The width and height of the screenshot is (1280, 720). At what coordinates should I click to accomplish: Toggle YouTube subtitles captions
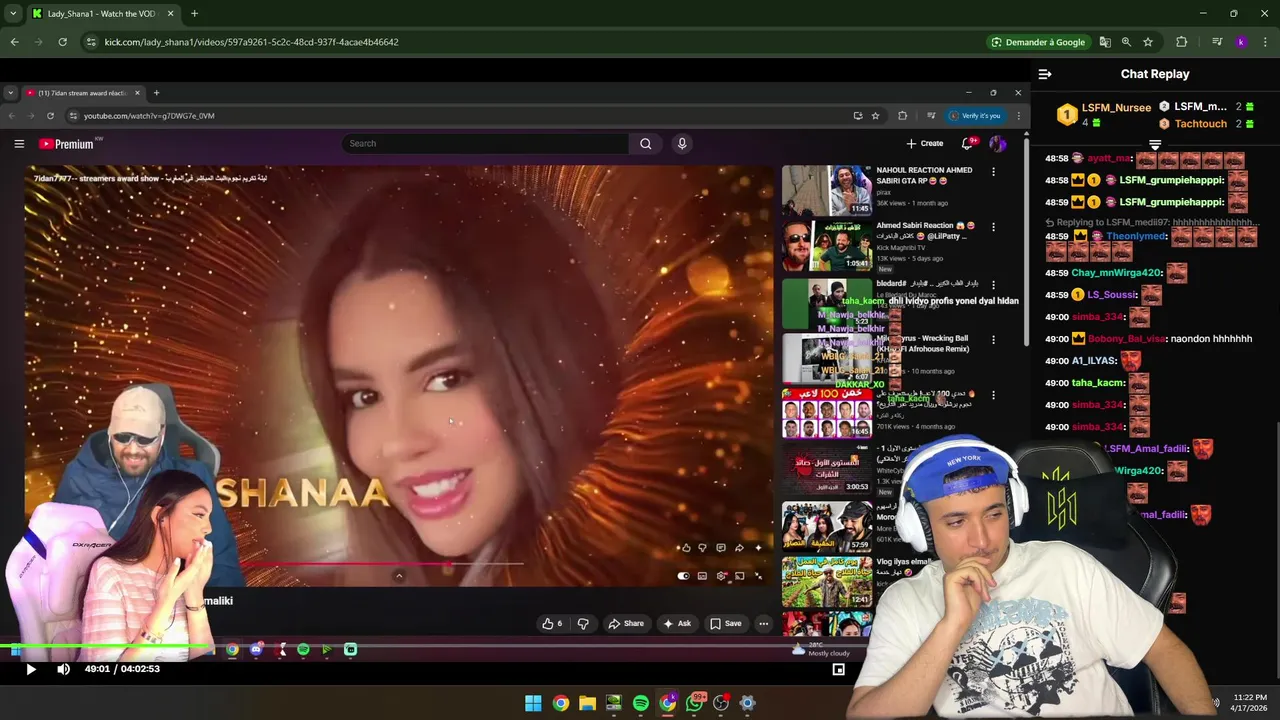[x=702, y=576]
